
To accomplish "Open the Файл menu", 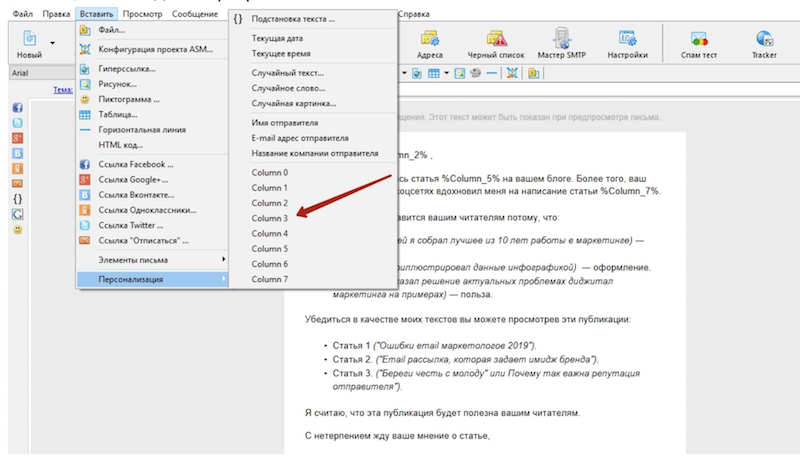I will click(22, 14).
